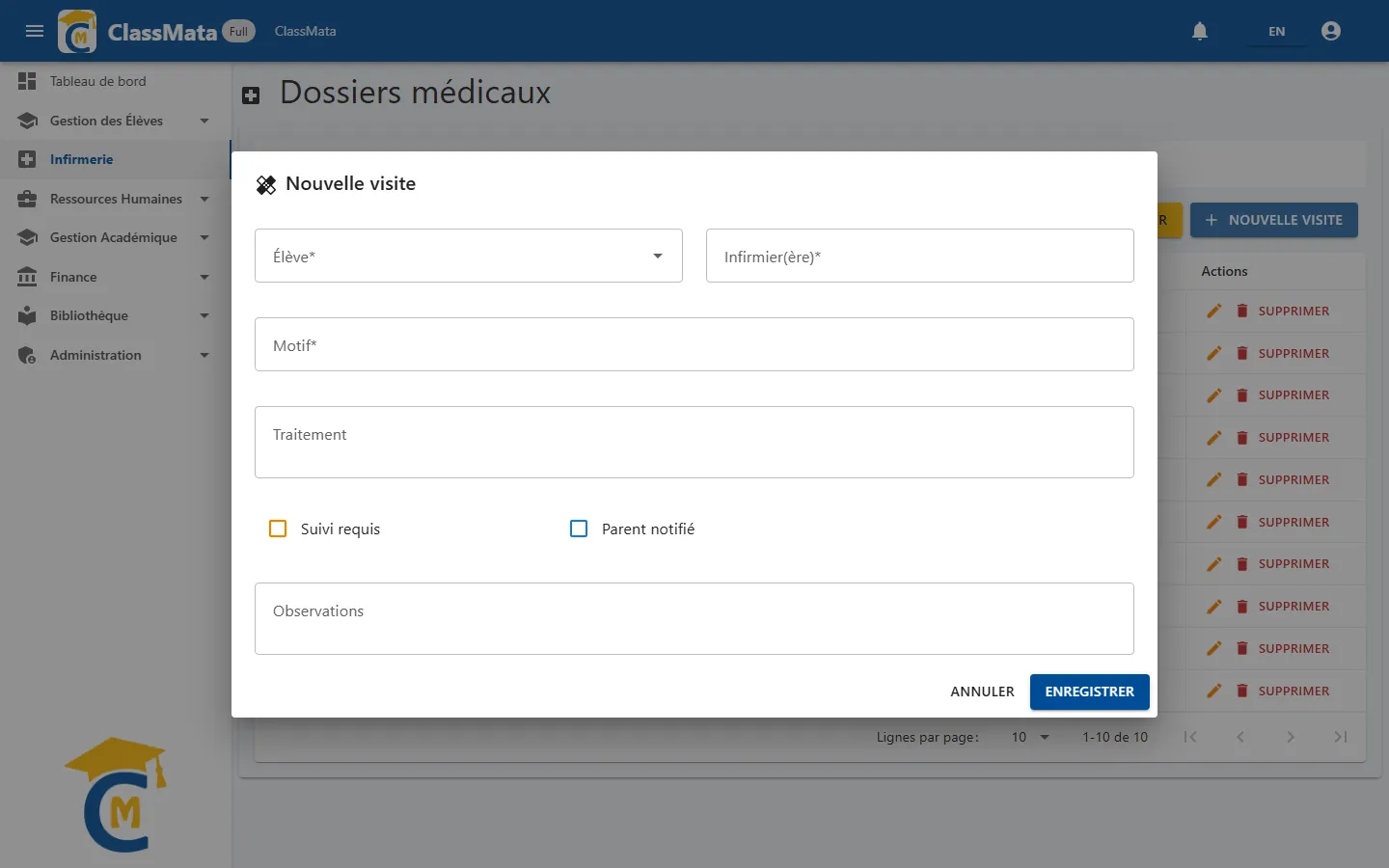Screen dimensions: 1389x868
Task: Check the Parent notifié checkbox
Action: coord(579,529)
